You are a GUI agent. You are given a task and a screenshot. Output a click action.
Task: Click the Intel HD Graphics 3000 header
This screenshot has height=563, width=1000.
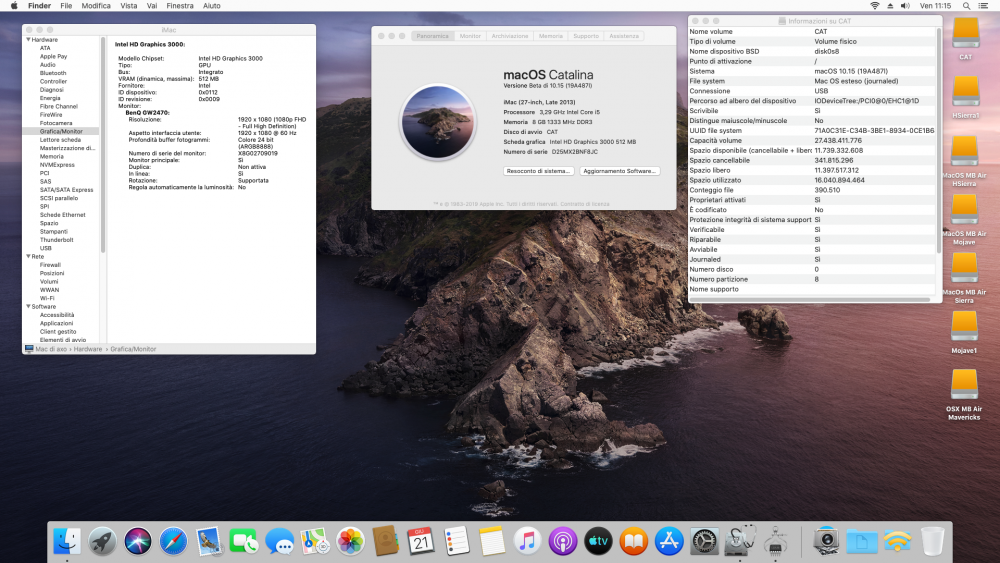pos(150,45)
